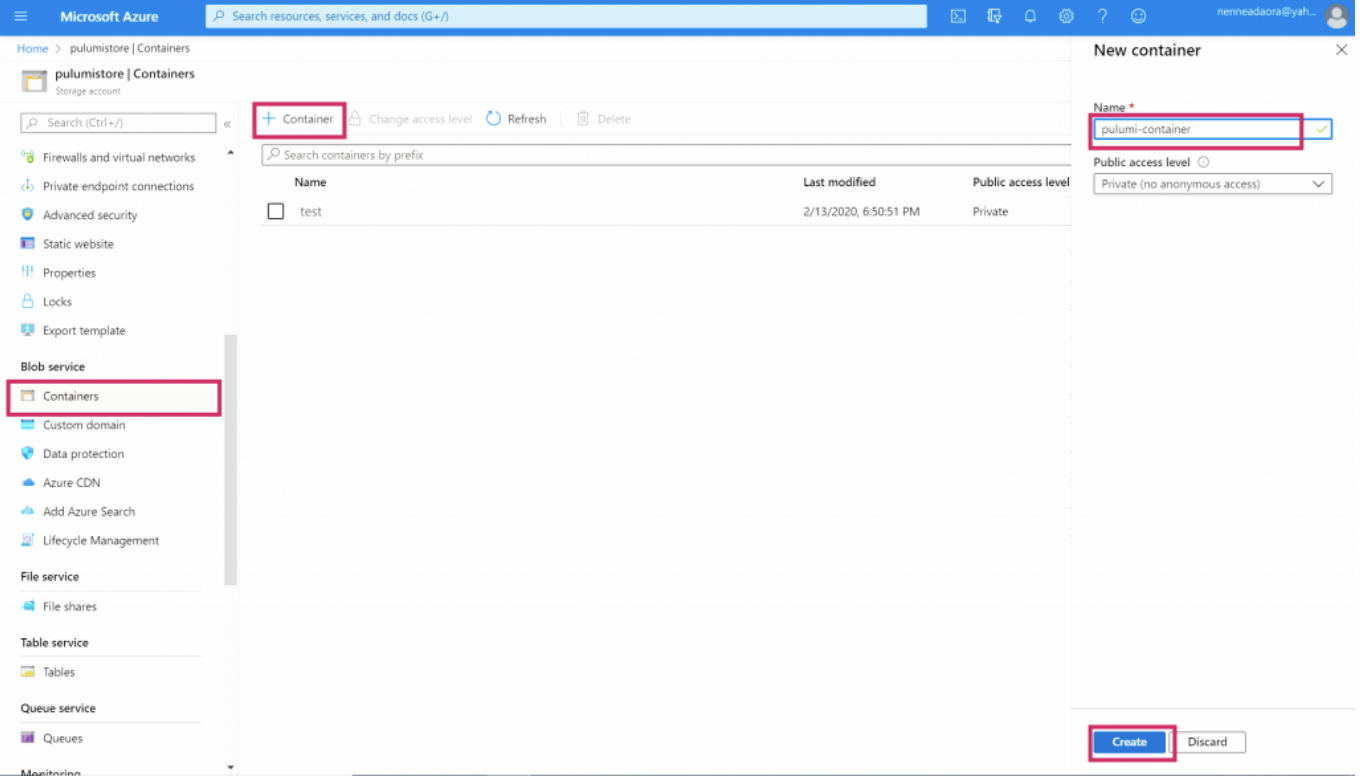Screen dimensions: 1360x778
Task: Click Change access level in toolbar
Action: pyautogui.click(x=411, y=120)
